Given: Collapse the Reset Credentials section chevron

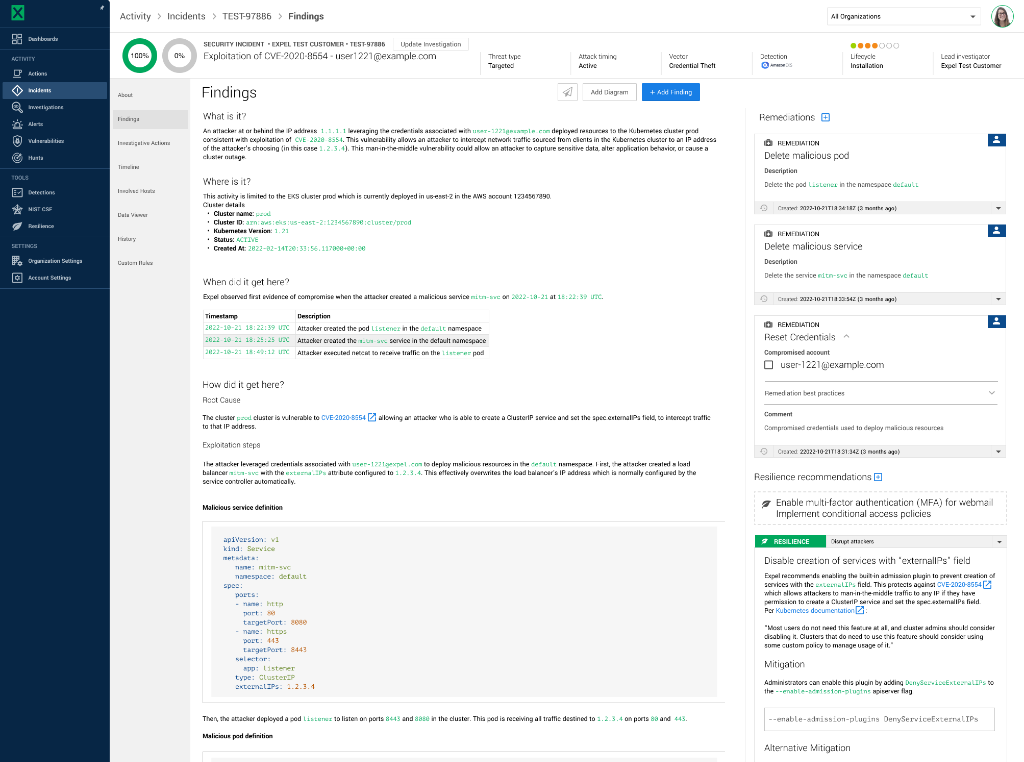Looking at the screenshot, I should click(846, 337).
